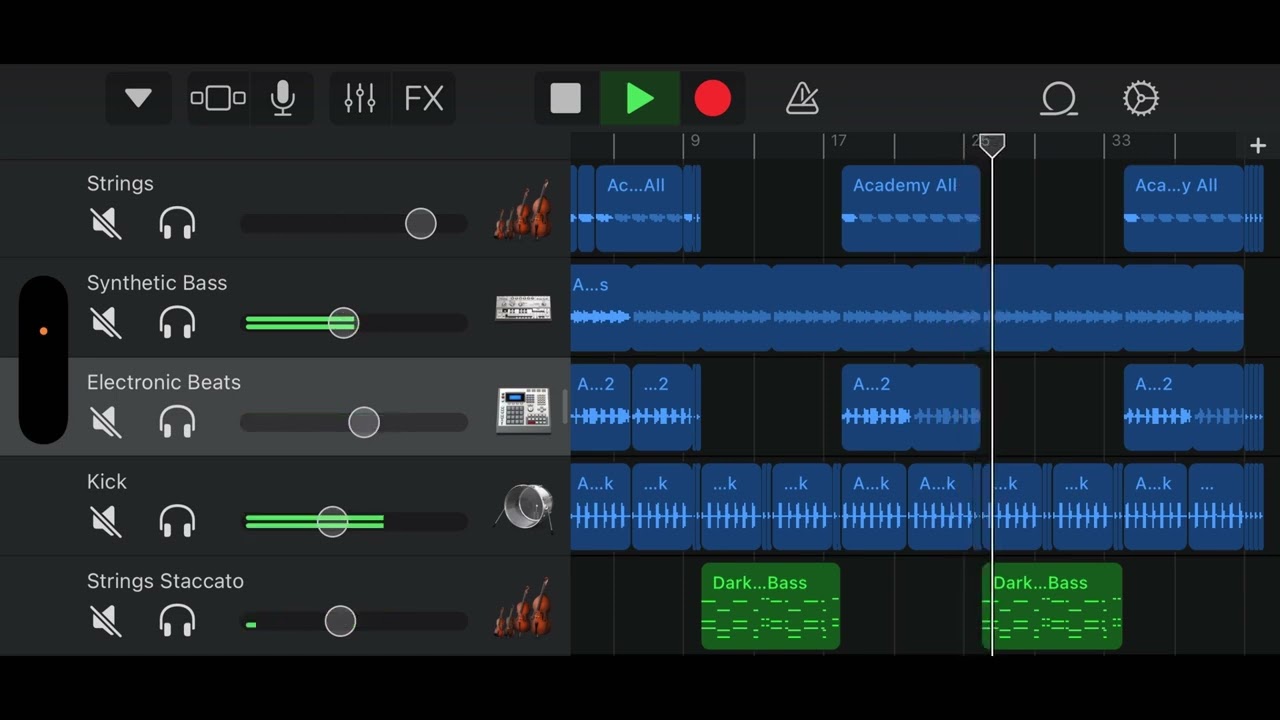Select the Electronic Beats track name

pos(164,382)
